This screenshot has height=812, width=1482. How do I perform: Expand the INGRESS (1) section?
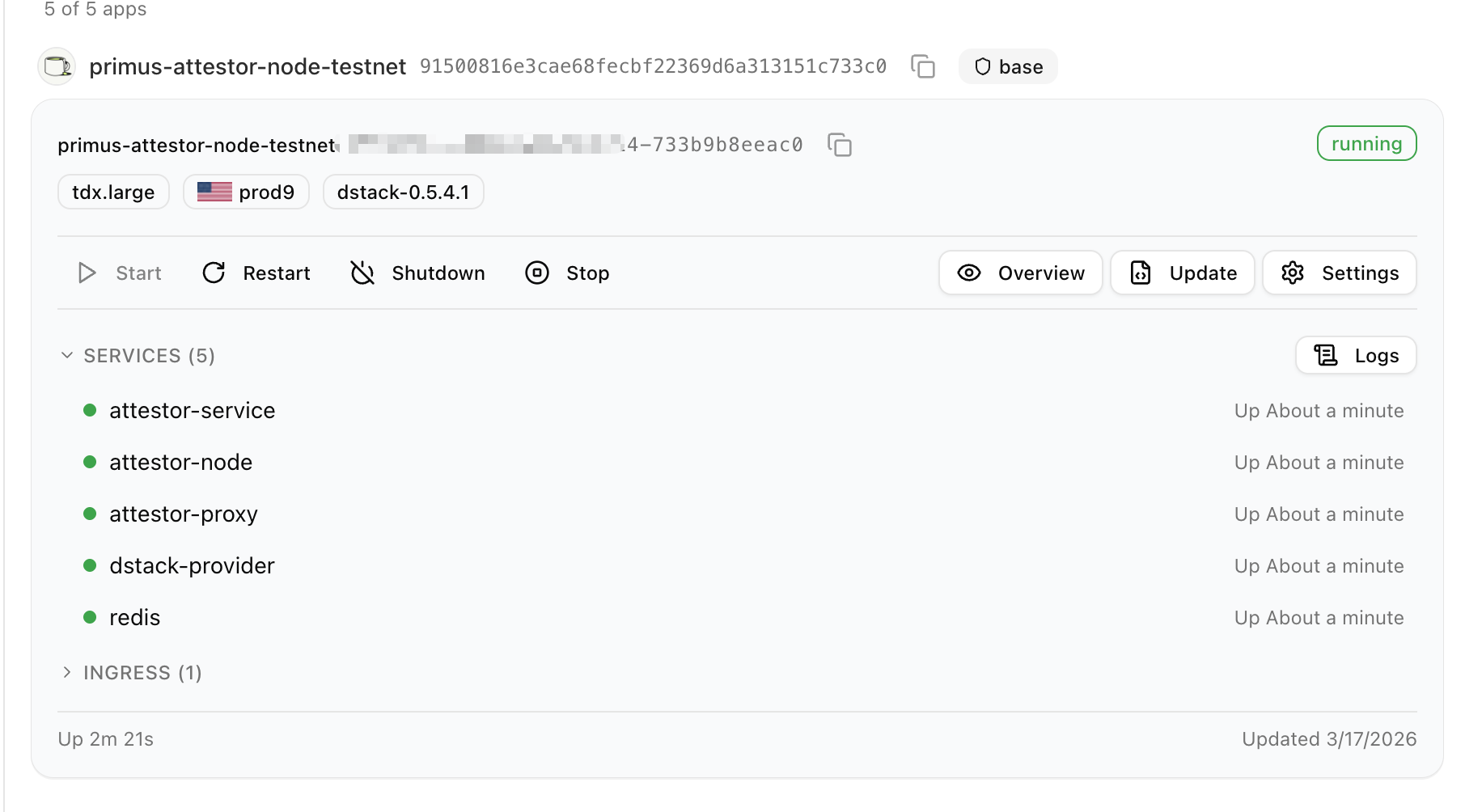coord(131,673)
